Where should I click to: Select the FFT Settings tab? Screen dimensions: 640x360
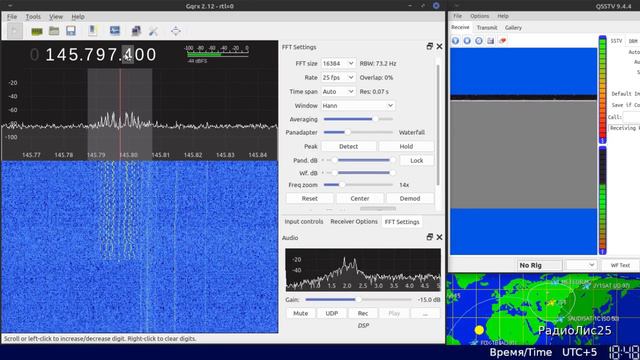[402, 222]
